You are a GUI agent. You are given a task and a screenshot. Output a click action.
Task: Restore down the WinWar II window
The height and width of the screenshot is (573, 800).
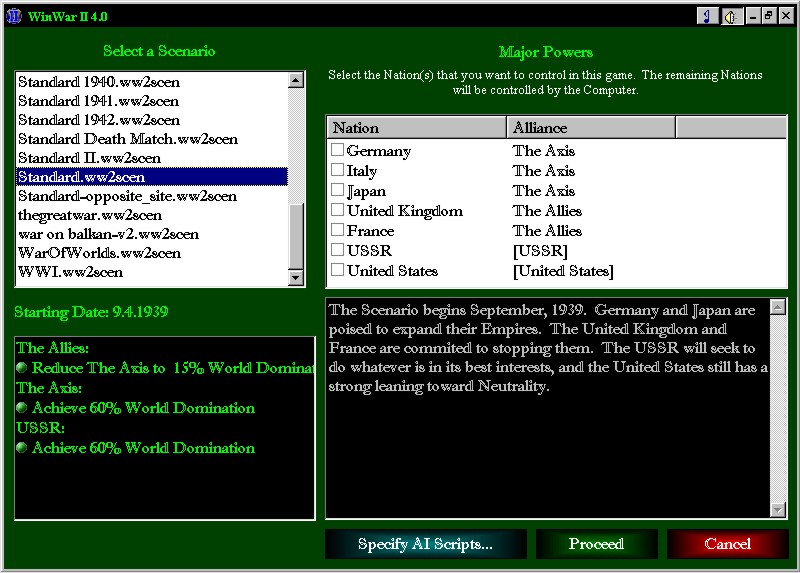point(769,16)
